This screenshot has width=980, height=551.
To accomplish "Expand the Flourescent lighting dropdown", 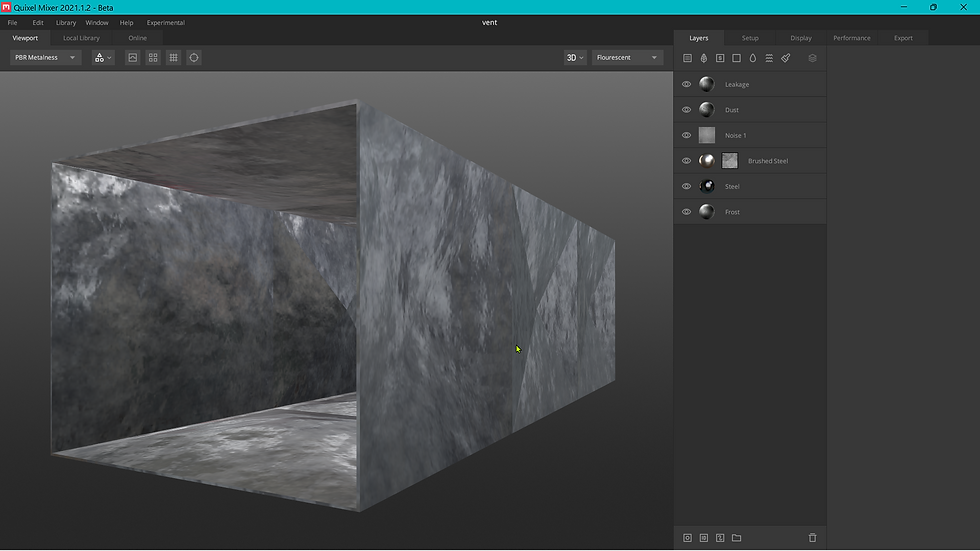I will 628,58.
